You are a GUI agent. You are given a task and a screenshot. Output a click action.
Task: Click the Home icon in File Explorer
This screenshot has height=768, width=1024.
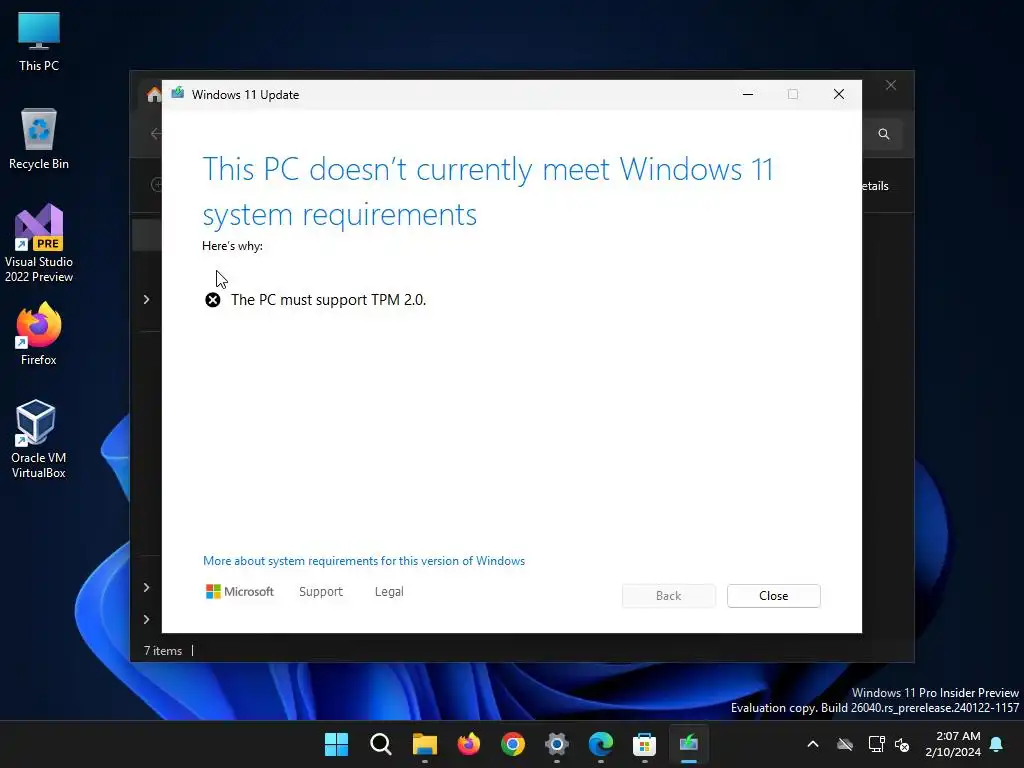pyautogui.click(x=154, y=95)
